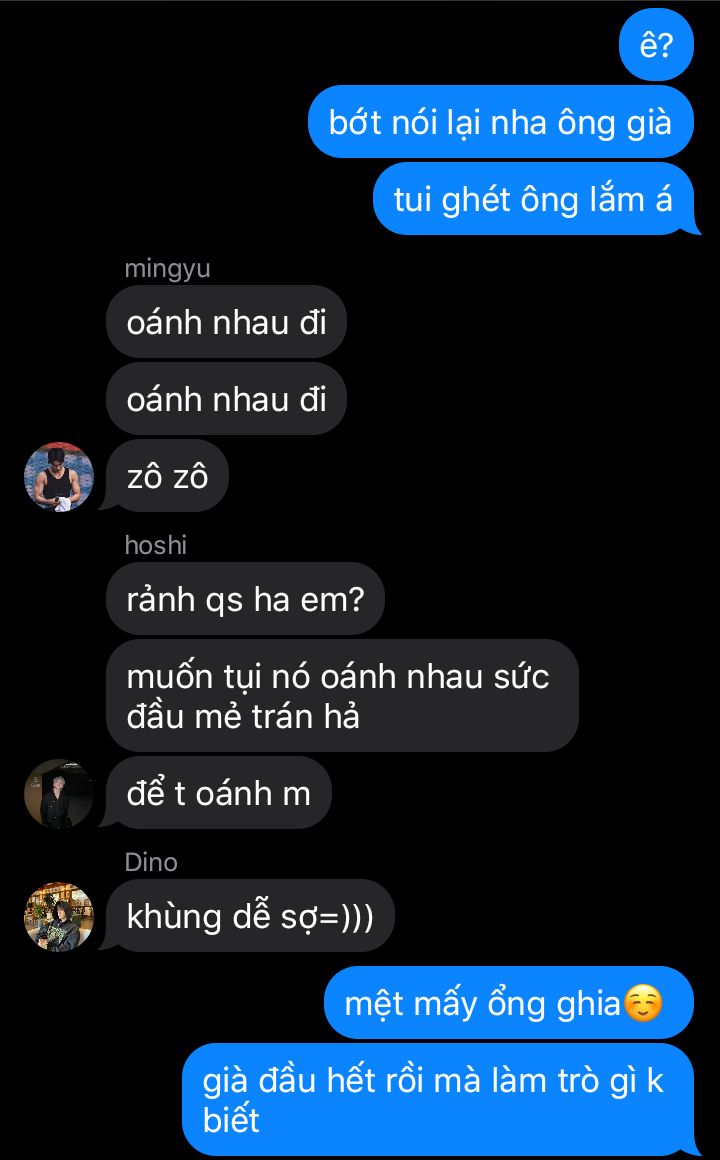Screen dimensions: 720x1160
Task: Tap first 'oánh nhau đi' message
Action: tap(226, 323)
